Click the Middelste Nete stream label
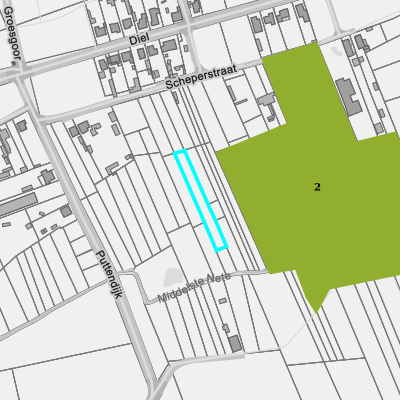The width and height of the screenshot is (400, 400). [194, 288]
